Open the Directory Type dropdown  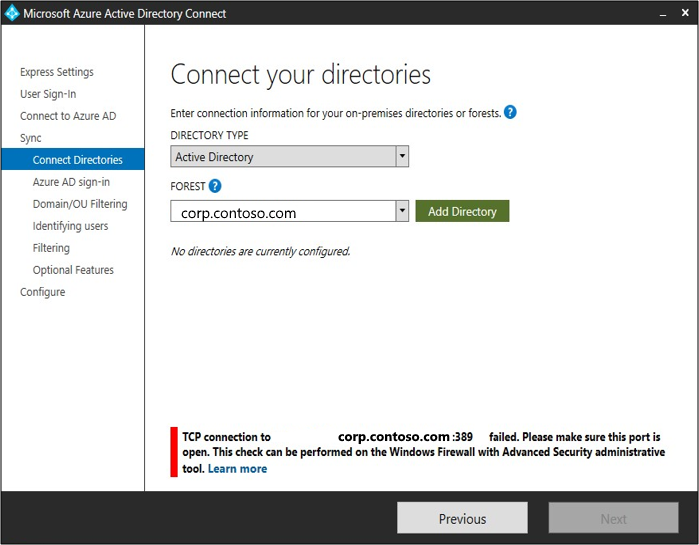tap(401, 157)
